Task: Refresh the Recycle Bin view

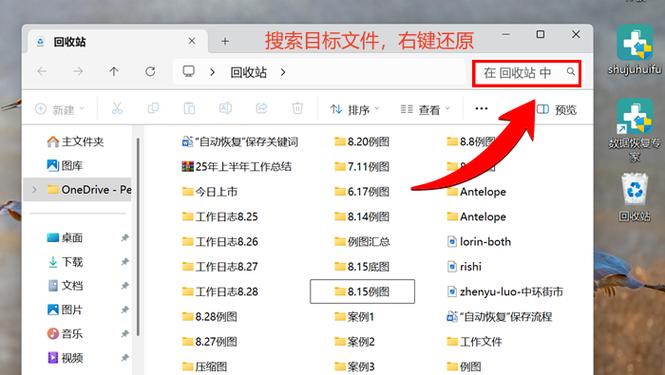Action: (x=150, y=72)
